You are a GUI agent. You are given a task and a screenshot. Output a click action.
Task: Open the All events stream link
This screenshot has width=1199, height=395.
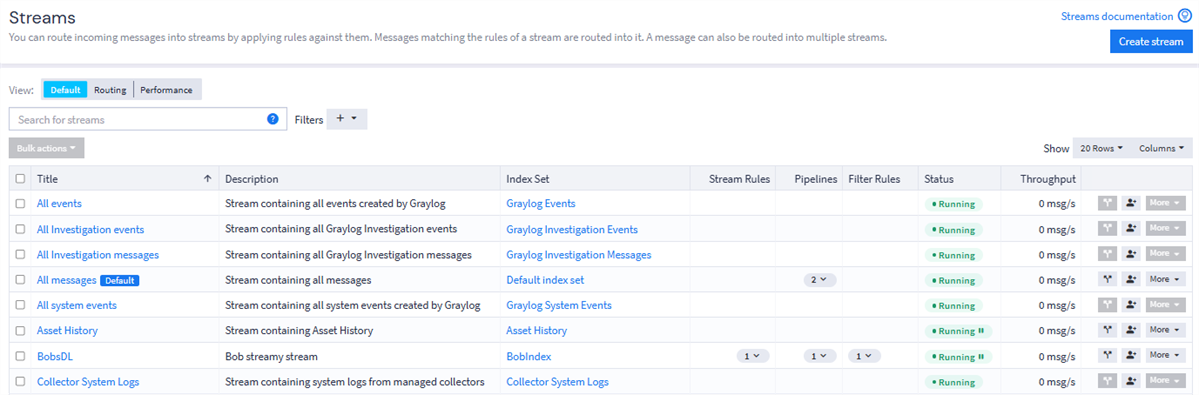point(60,204)
